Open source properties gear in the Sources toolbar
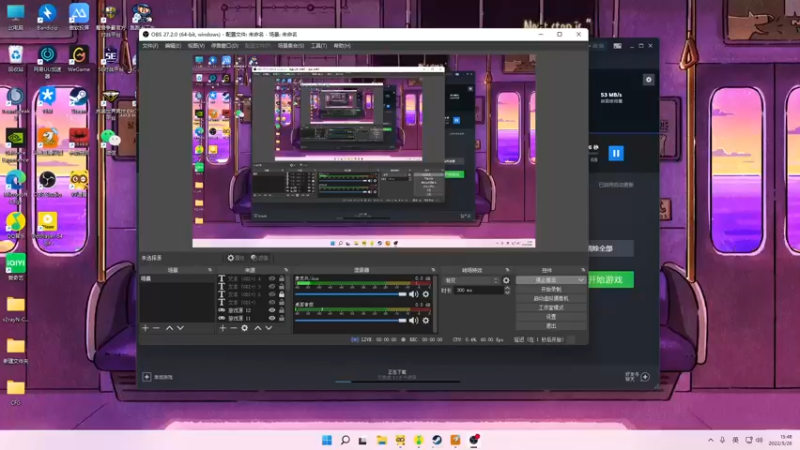Image resolution: width=800 pixels, height=450 pixels. [245, 328]
